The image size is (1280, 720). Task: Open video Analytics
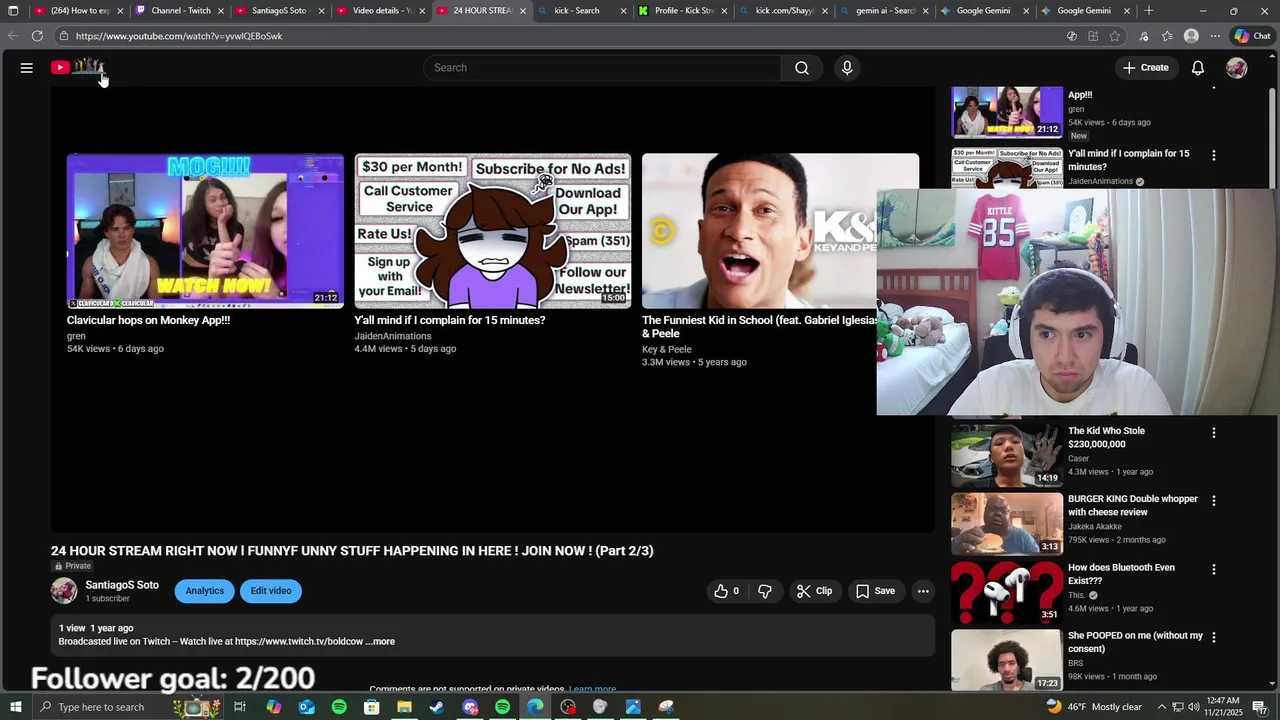click(204, 591)
